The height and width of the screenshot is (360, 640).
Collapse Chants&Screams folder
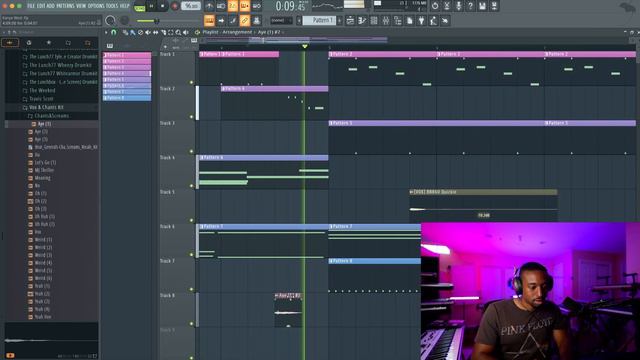51,116
